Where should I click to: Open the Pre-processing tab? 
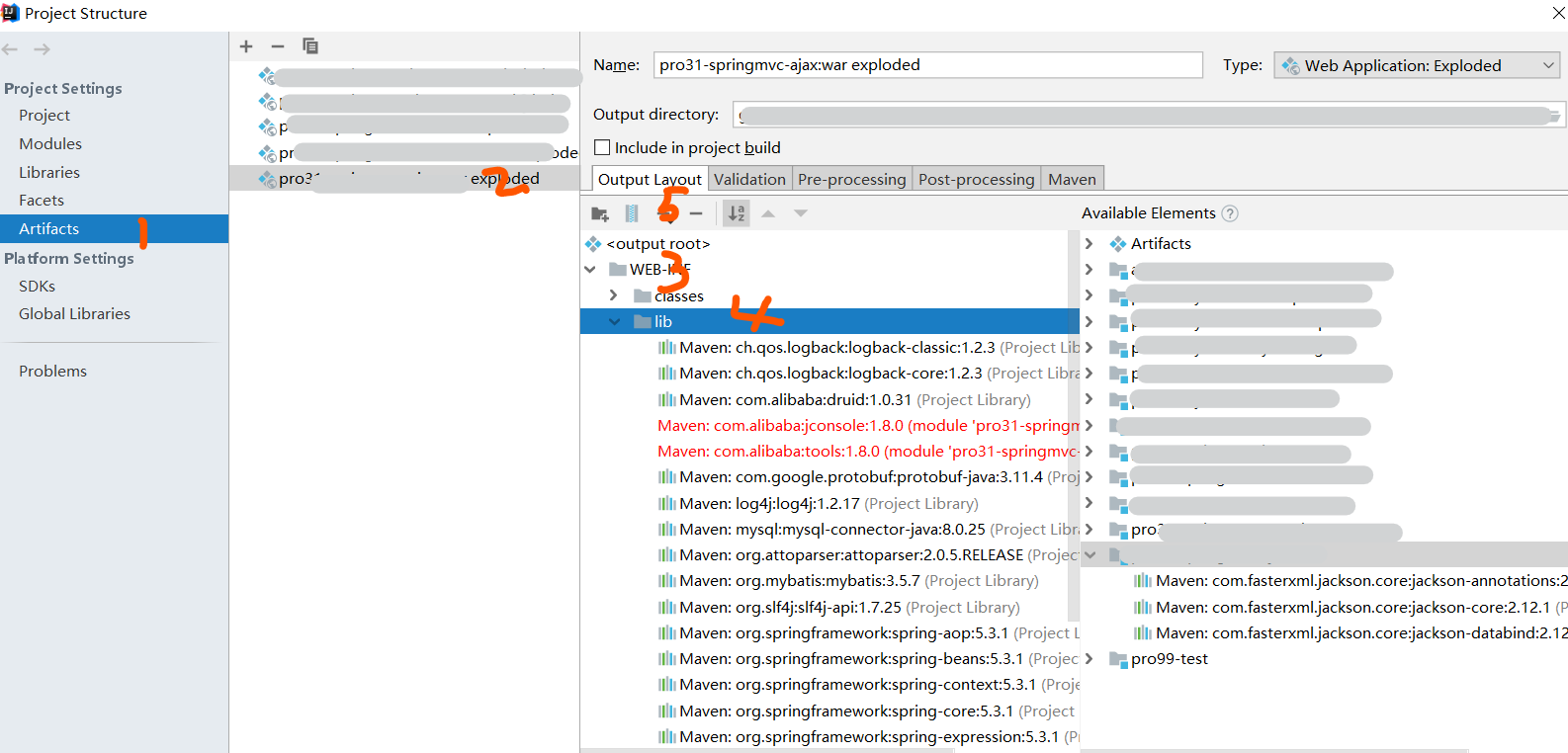(x=851, y=179)
